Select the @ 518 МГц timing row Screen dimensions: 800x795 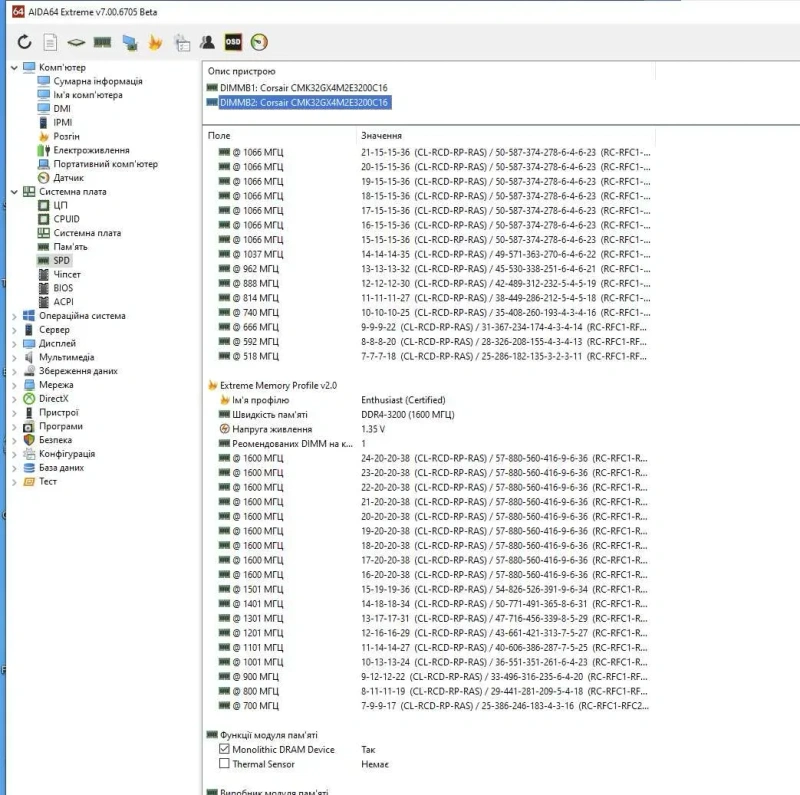coord(429,356)
